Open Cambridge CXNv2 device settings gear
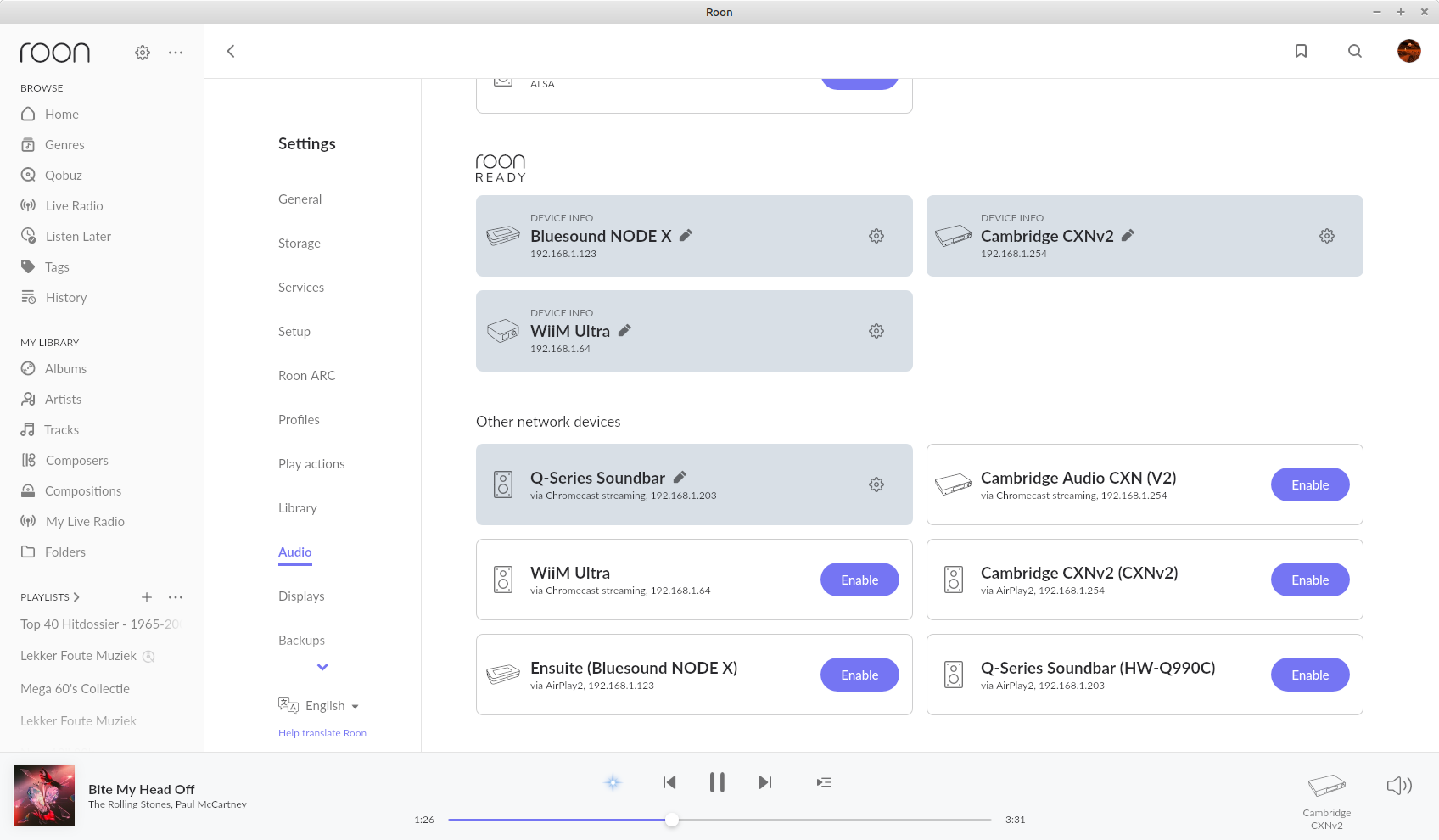This screenshot has height=840, width=1439. click(x=1327, y=236)
